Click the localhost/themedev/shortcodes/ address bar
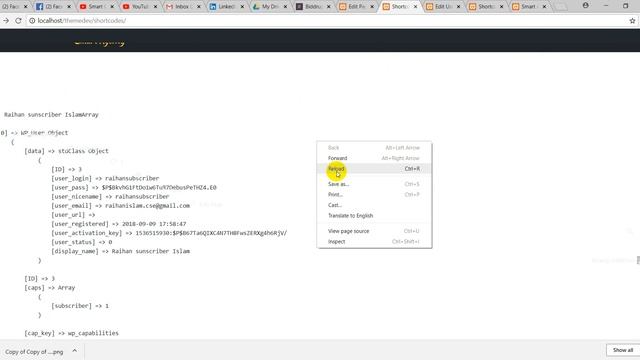 click(x=327, y=20)
